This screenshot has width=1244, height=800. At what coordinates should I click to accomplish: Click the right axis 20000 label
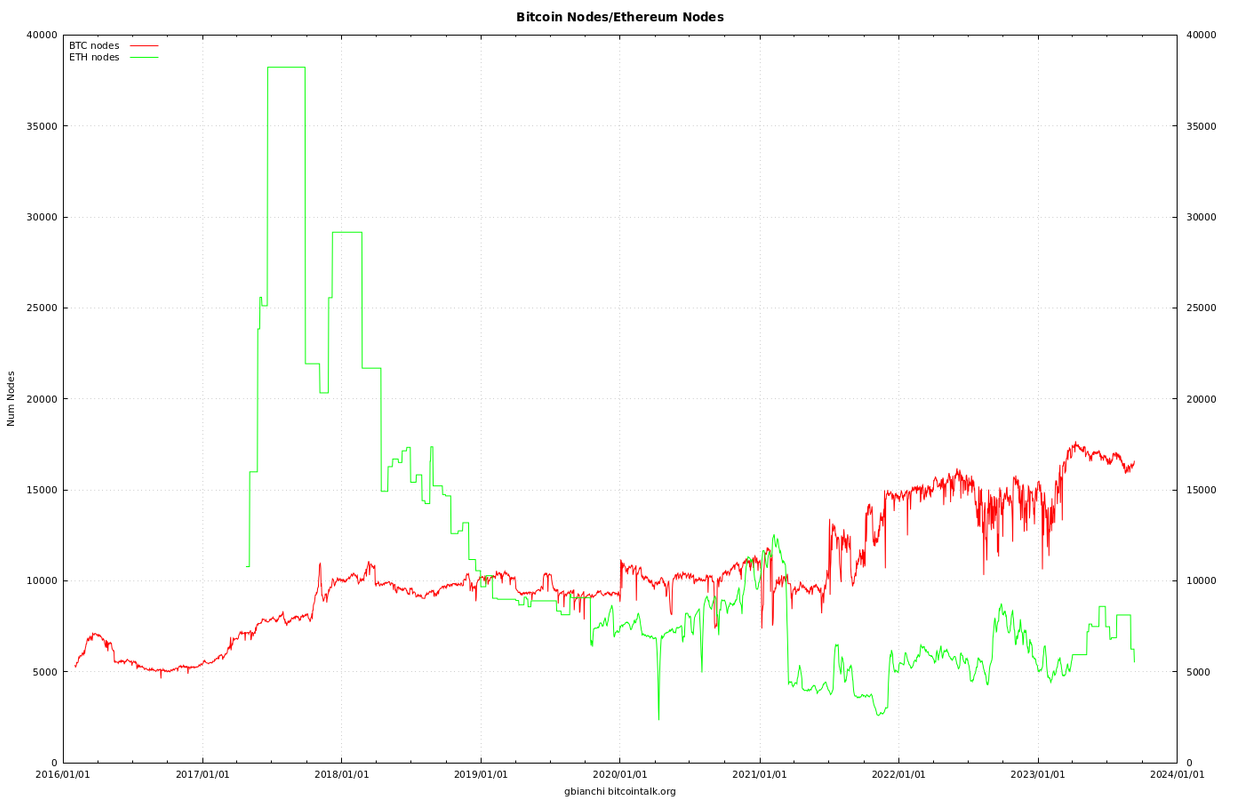click(x=1200, y=399)
